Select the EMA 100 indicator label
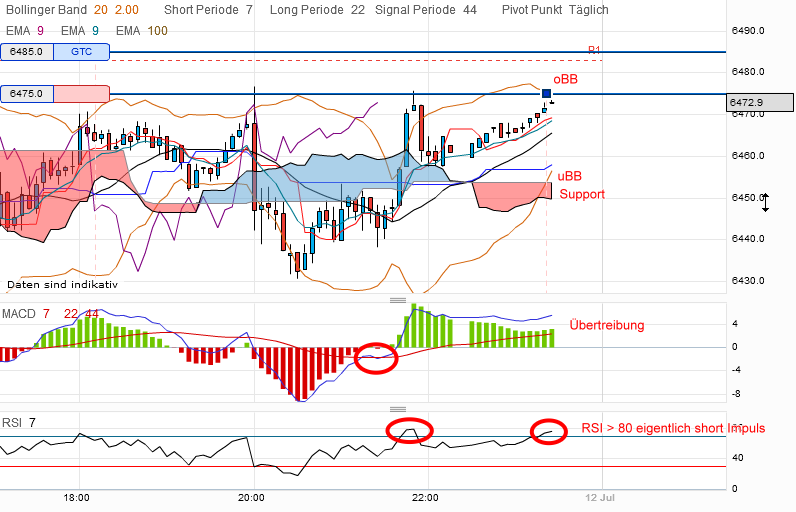 point(142,31)
